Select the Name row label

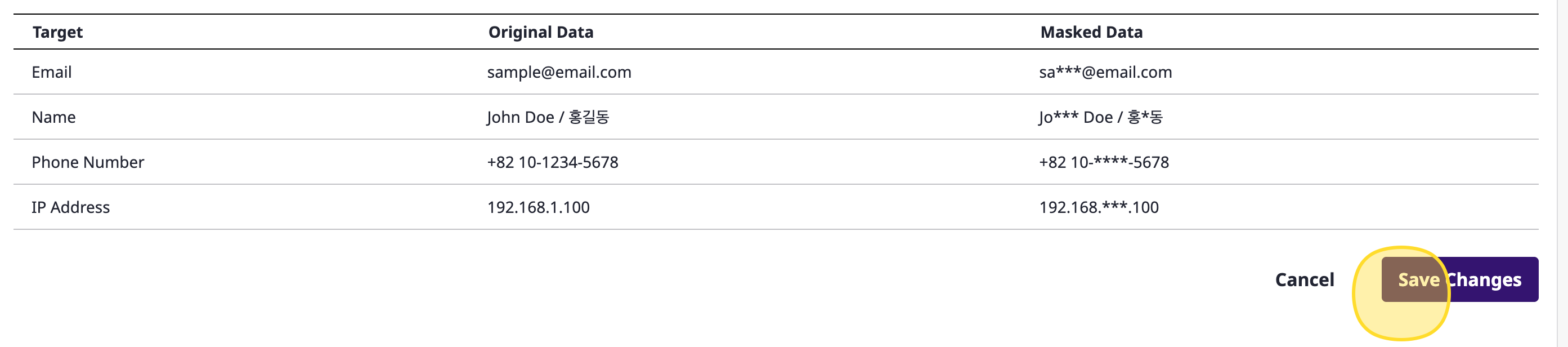[53, 118]
